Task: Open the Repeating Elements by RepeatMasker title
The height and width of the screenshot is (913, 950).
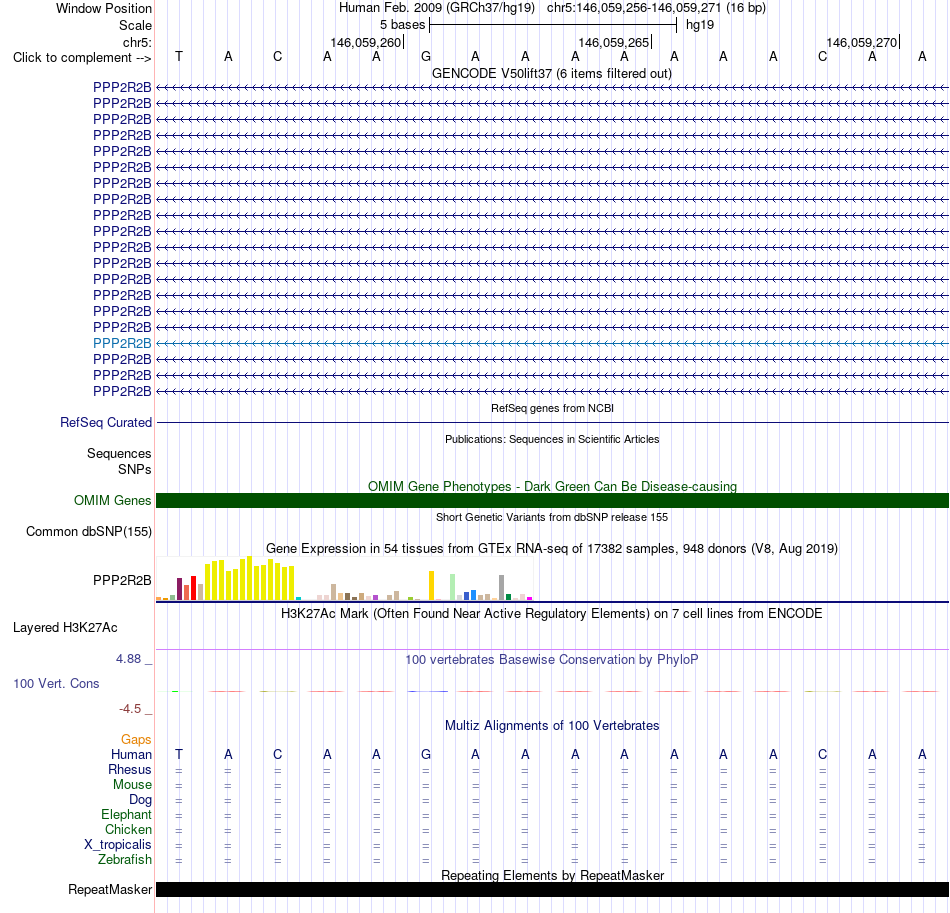Action: [x=552, y=875]
